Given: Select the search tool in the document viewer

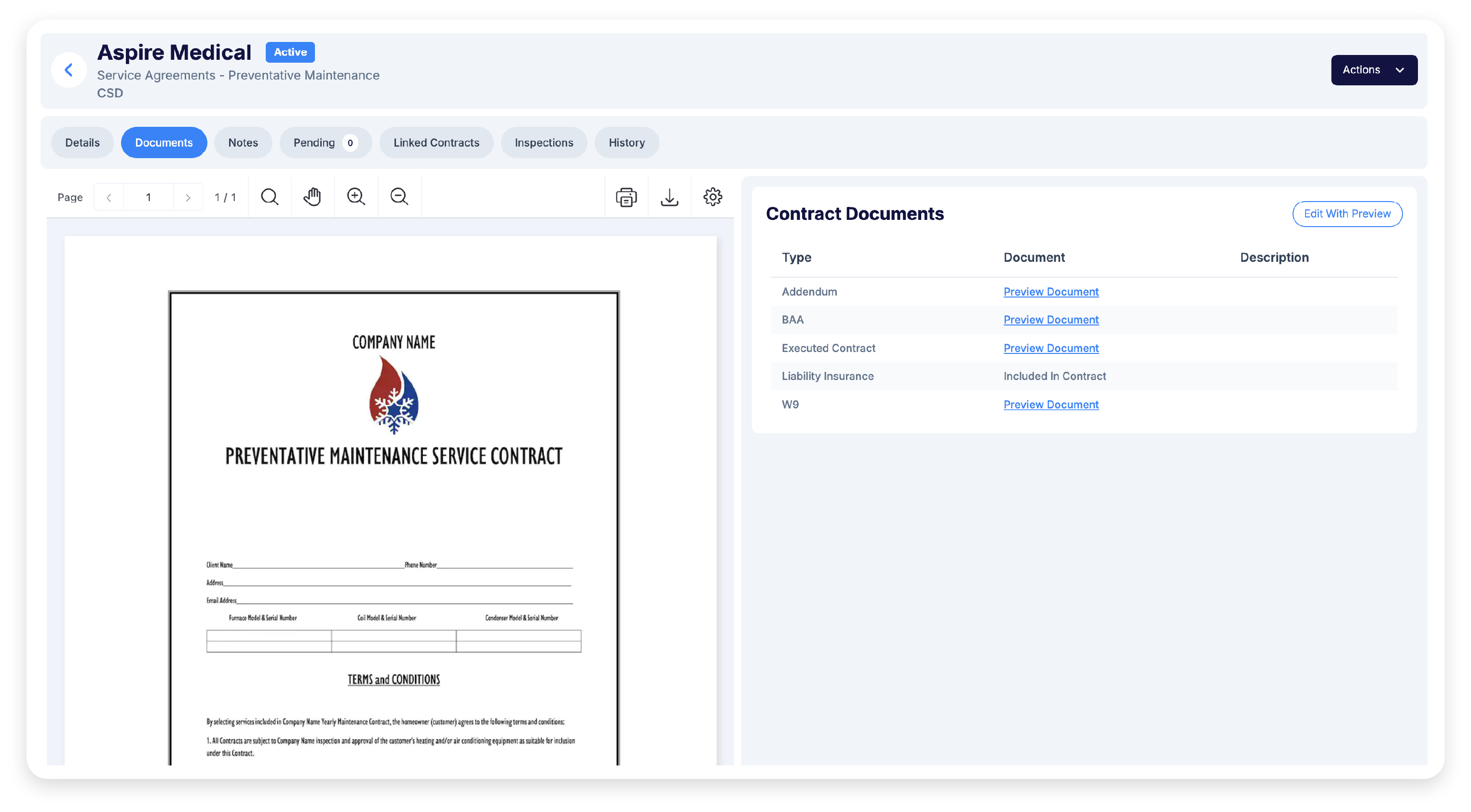Looking at the screenshot, I should [269, 196].
